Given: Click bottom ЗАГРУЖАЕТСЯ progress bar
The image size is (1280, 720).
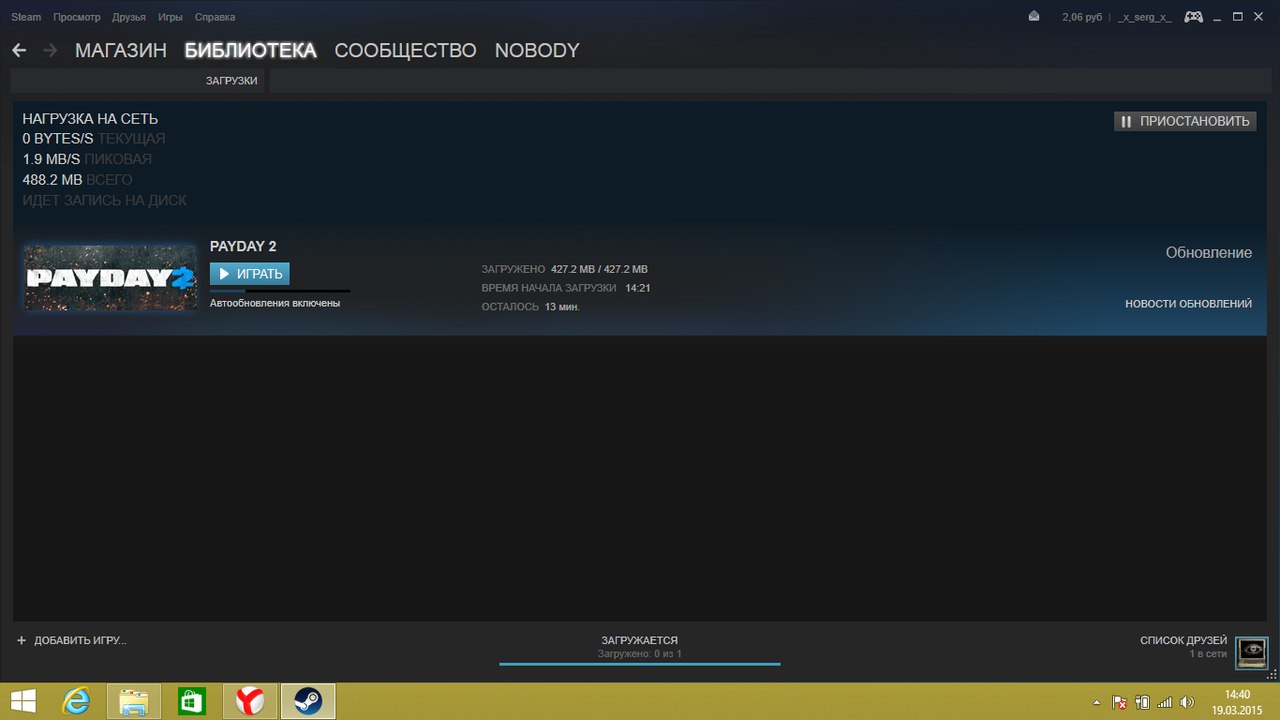Looking at the screenshot, I should point(640,664).
